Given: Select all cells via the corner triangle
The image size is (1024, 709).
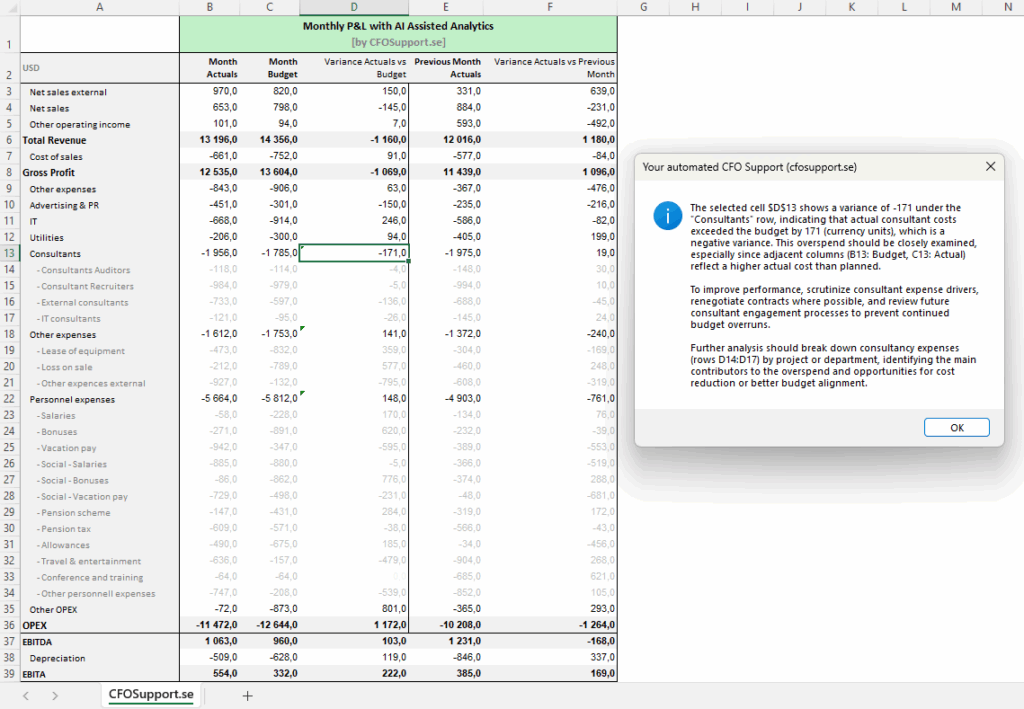Looking at the screenshot, I should tap(8, 7).
